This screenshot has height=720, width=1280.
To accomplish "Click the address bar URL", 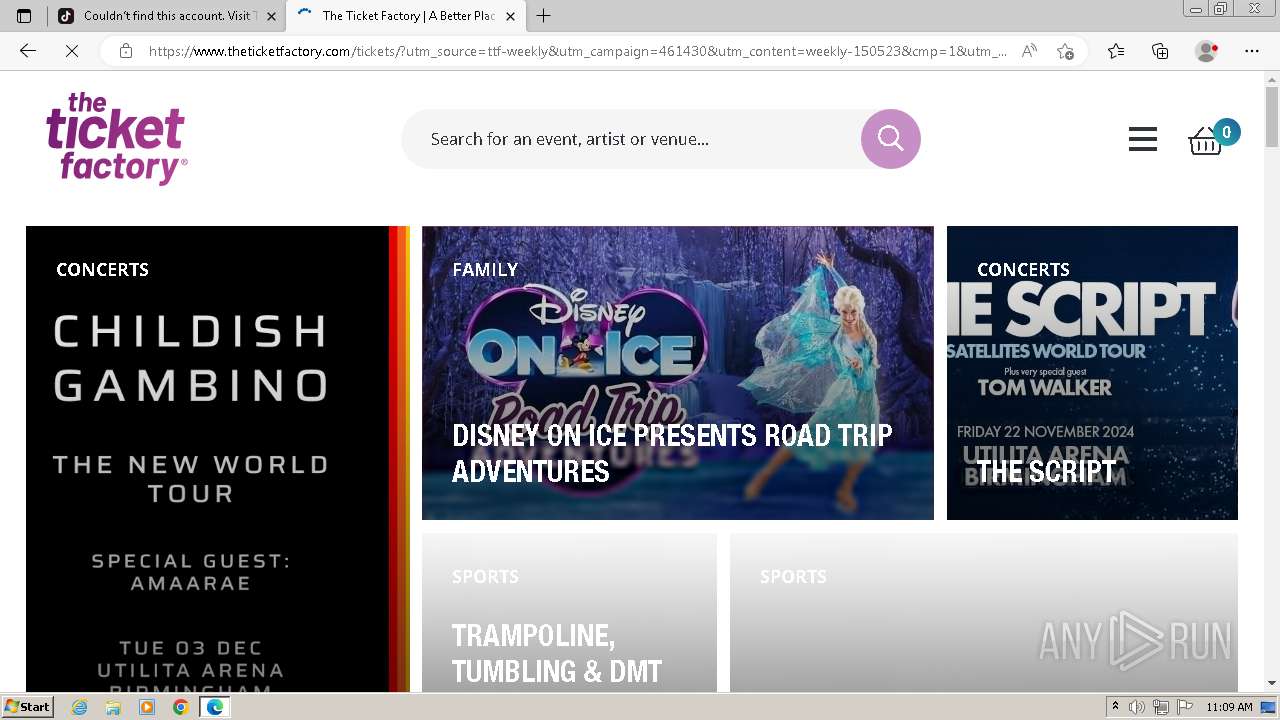I will click(578, 51).
